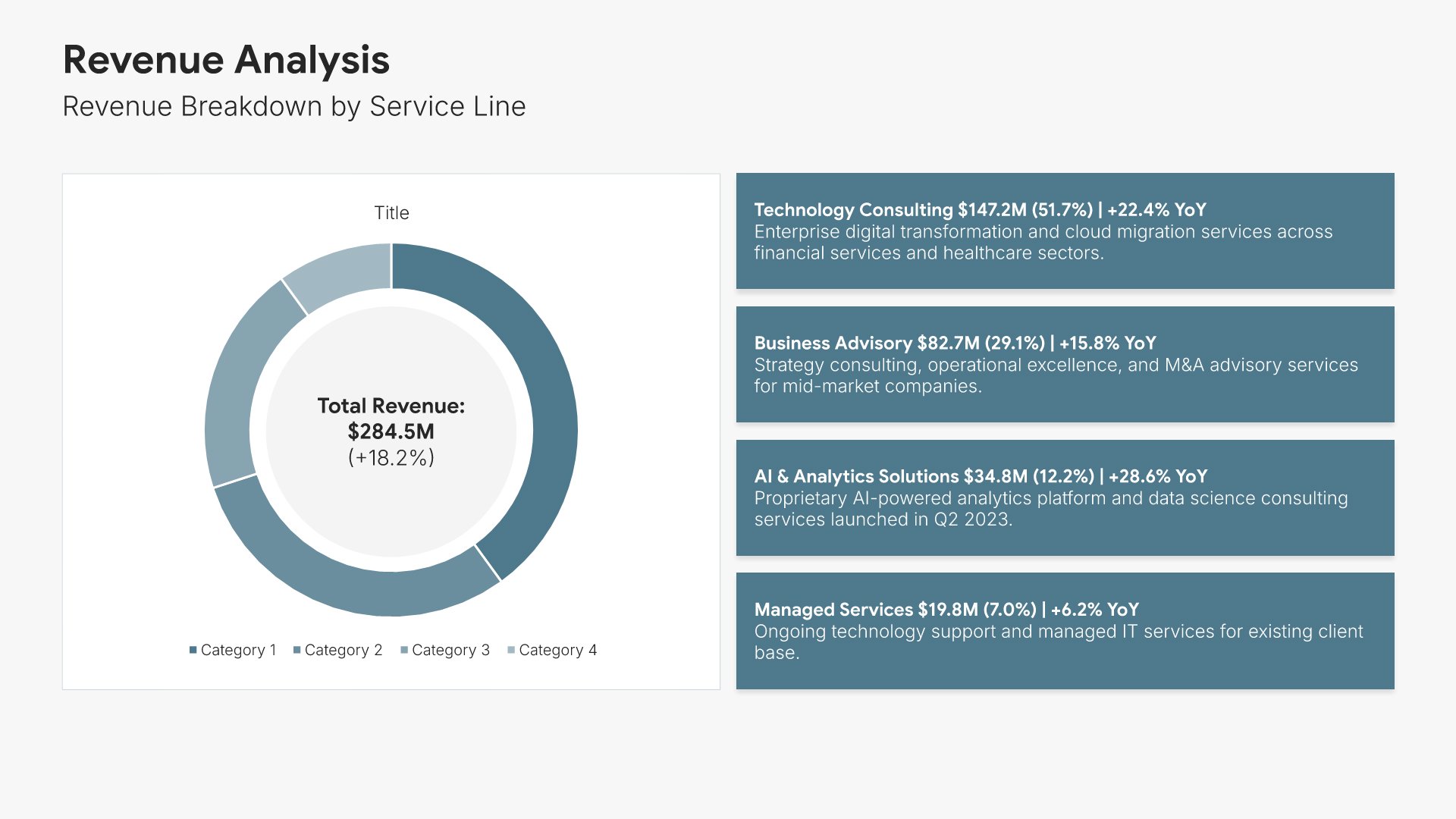Click the Revenue Analysis heading
The width and height of the screenshot is (1456, 819).
(226, 60)
